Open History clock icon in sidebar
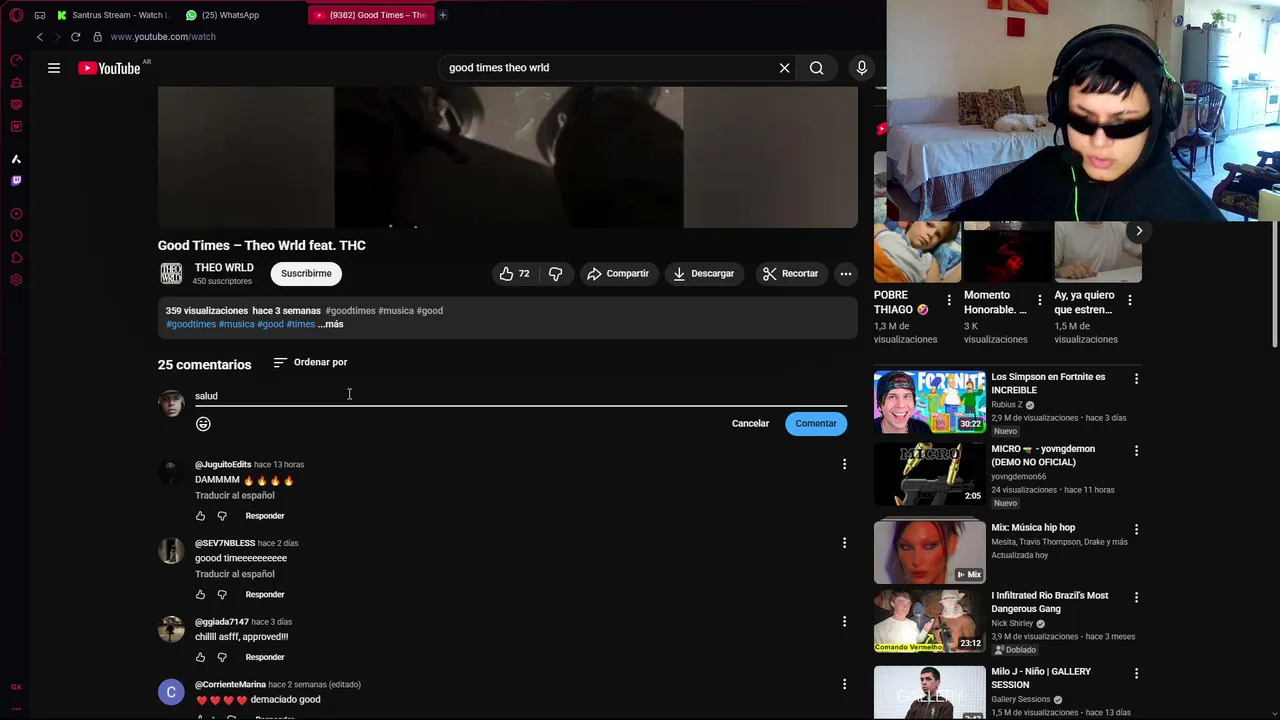The image size is (1280, 720). tap(16, 236)
